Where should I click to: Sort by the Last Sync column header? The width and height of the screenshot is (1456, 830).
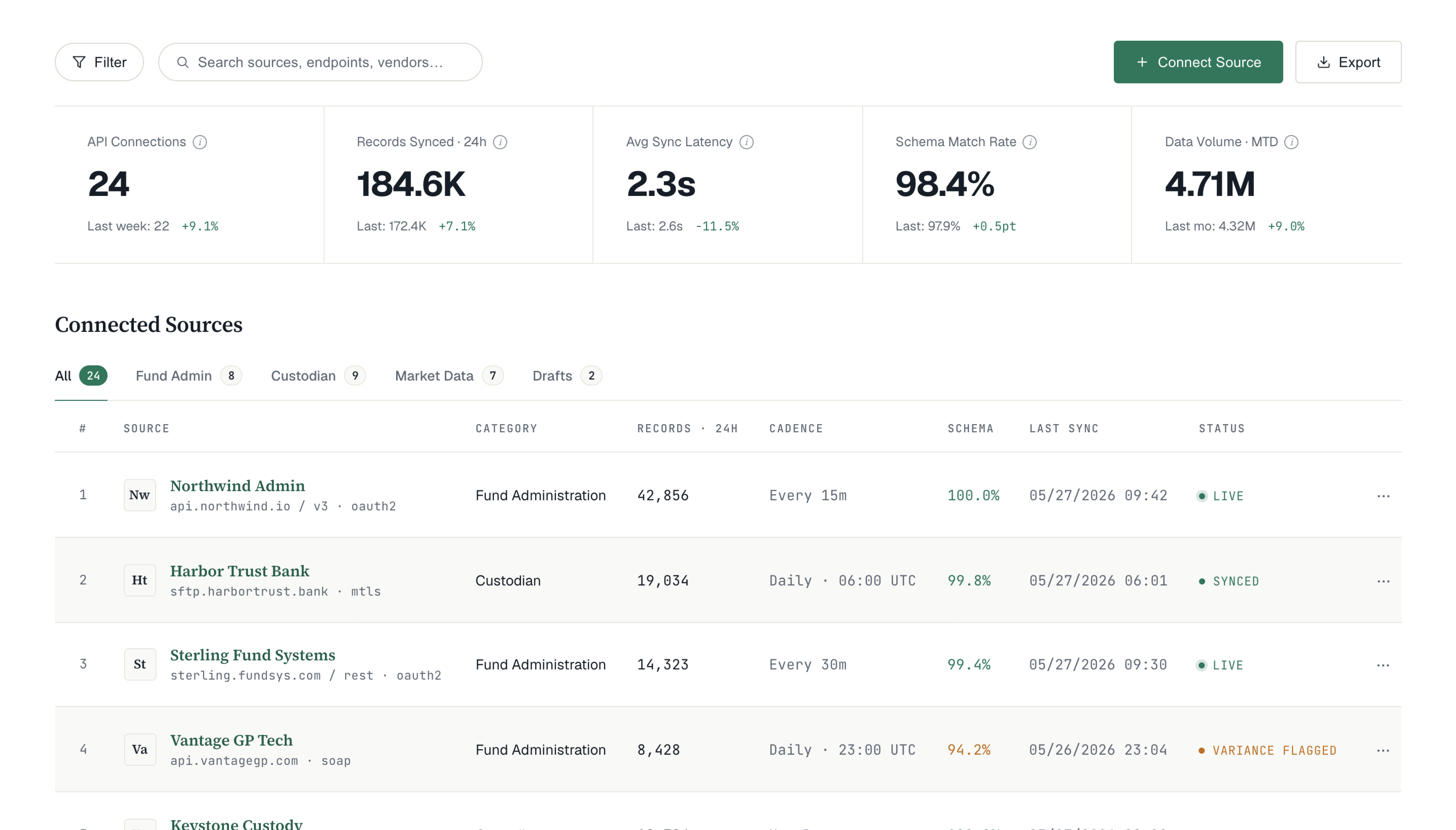[1064, 429]
